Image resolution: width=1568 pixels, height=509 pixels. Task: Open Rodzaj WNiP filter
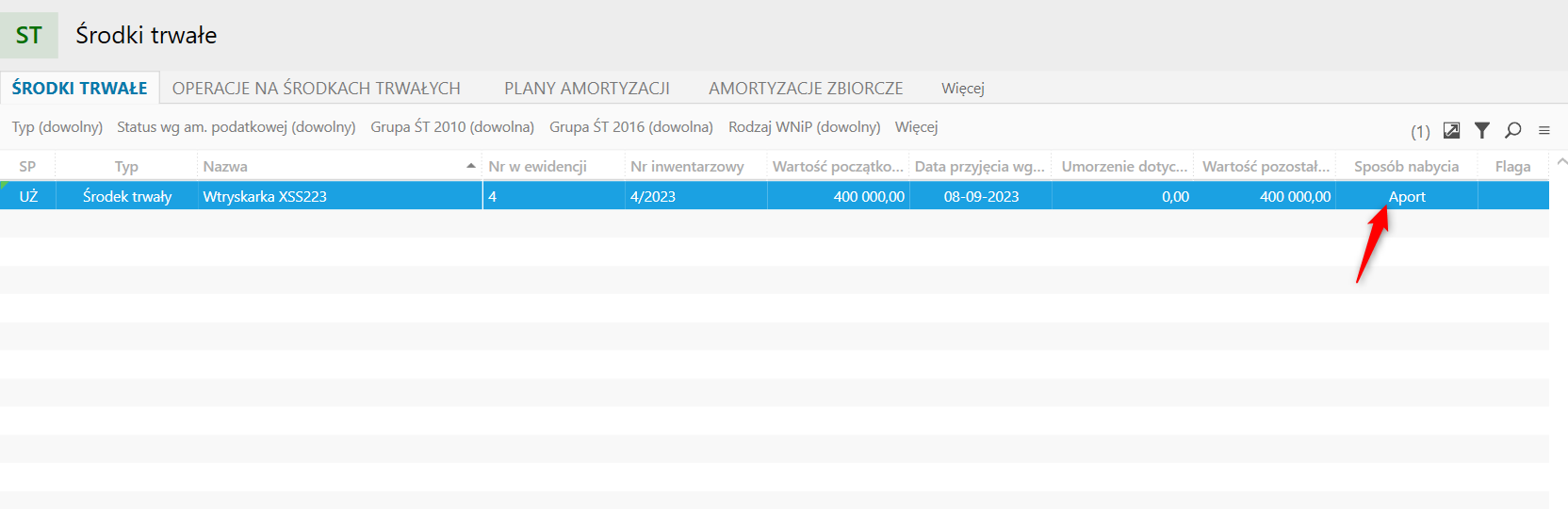pos(805,126)
